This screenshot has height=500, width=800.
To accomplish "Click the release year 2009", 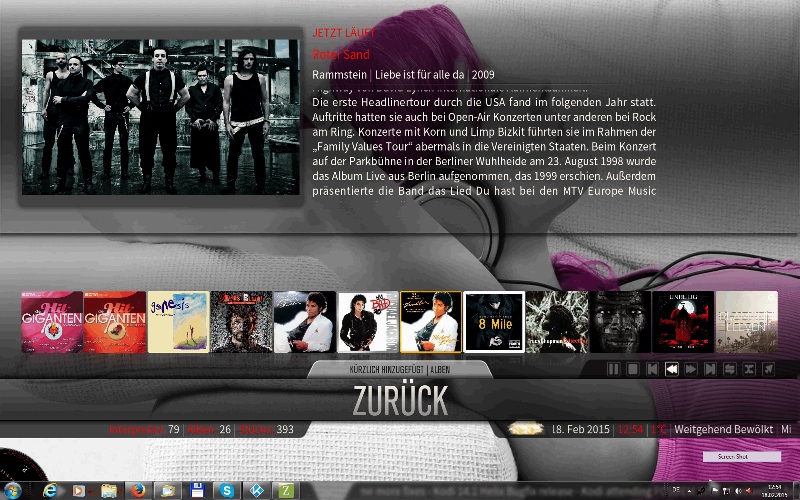I will point(483,74).
